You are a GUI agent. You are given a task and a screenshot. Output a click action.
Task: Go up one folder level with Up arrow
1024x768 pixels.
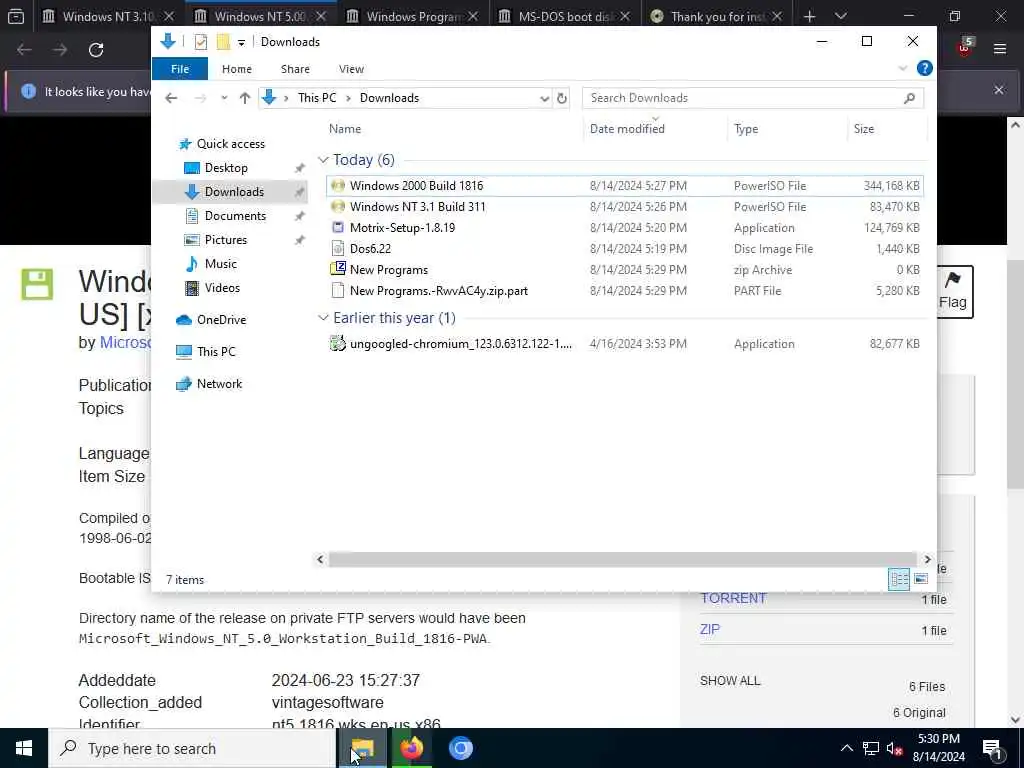(x=245, y=98)
